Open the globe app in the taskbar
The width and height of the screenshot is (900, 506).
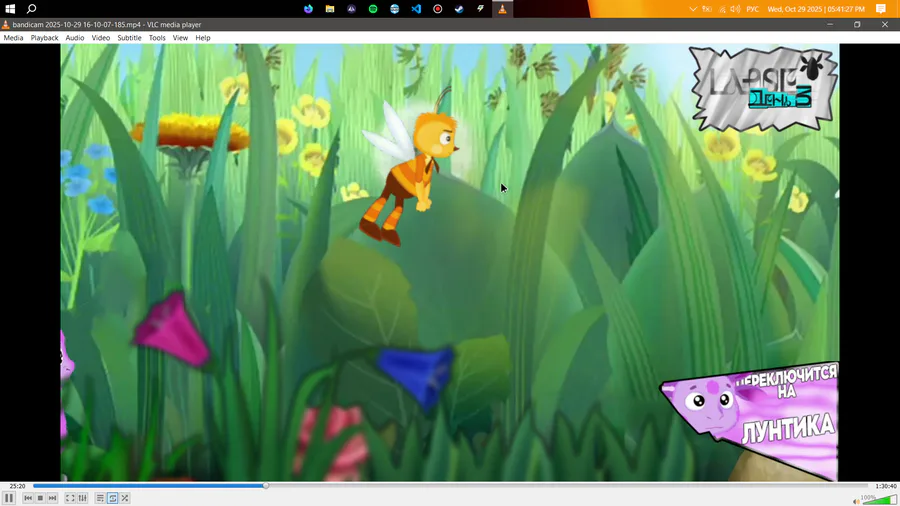click(394, 9)
